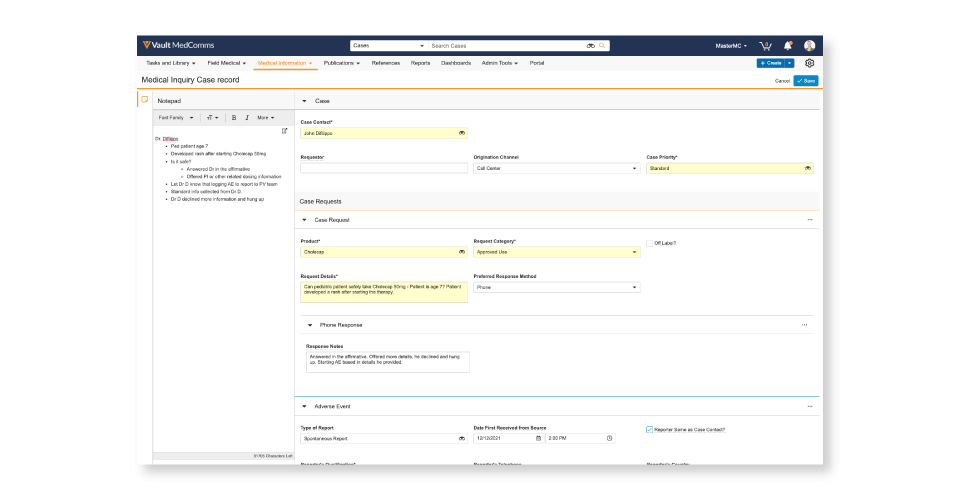Click the Cancel link

click(x=782, y=80)
